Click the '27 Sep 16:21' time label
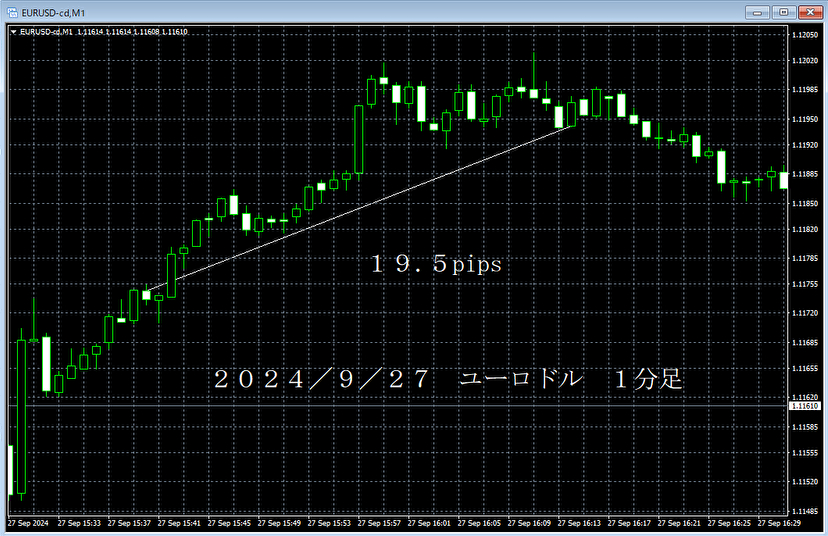The image size is (828, 536). pyautogui.click(x=679, y=523)
